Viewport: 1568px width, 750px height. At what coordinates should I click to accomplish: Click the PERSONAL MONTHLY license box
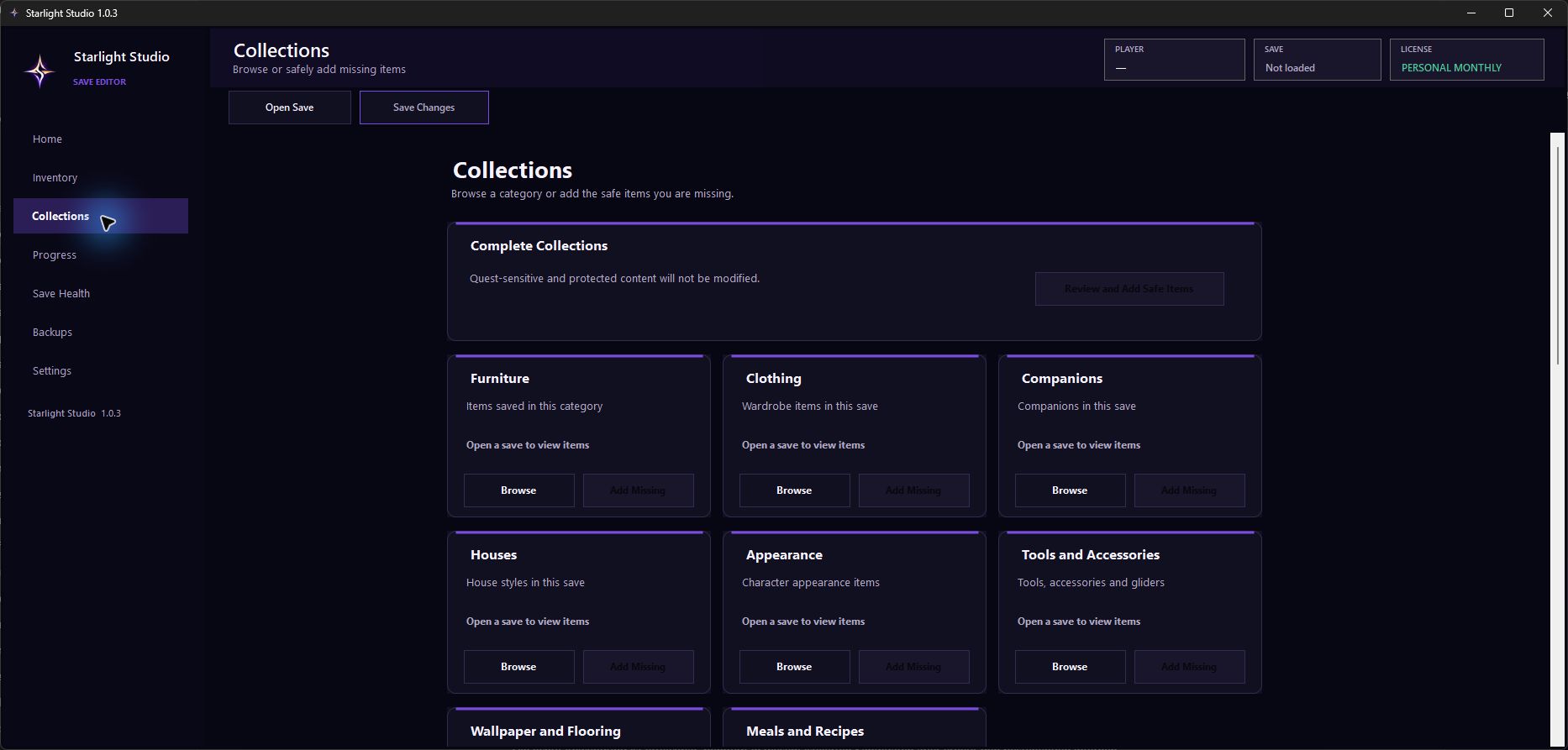click(x=1467, y=60)
